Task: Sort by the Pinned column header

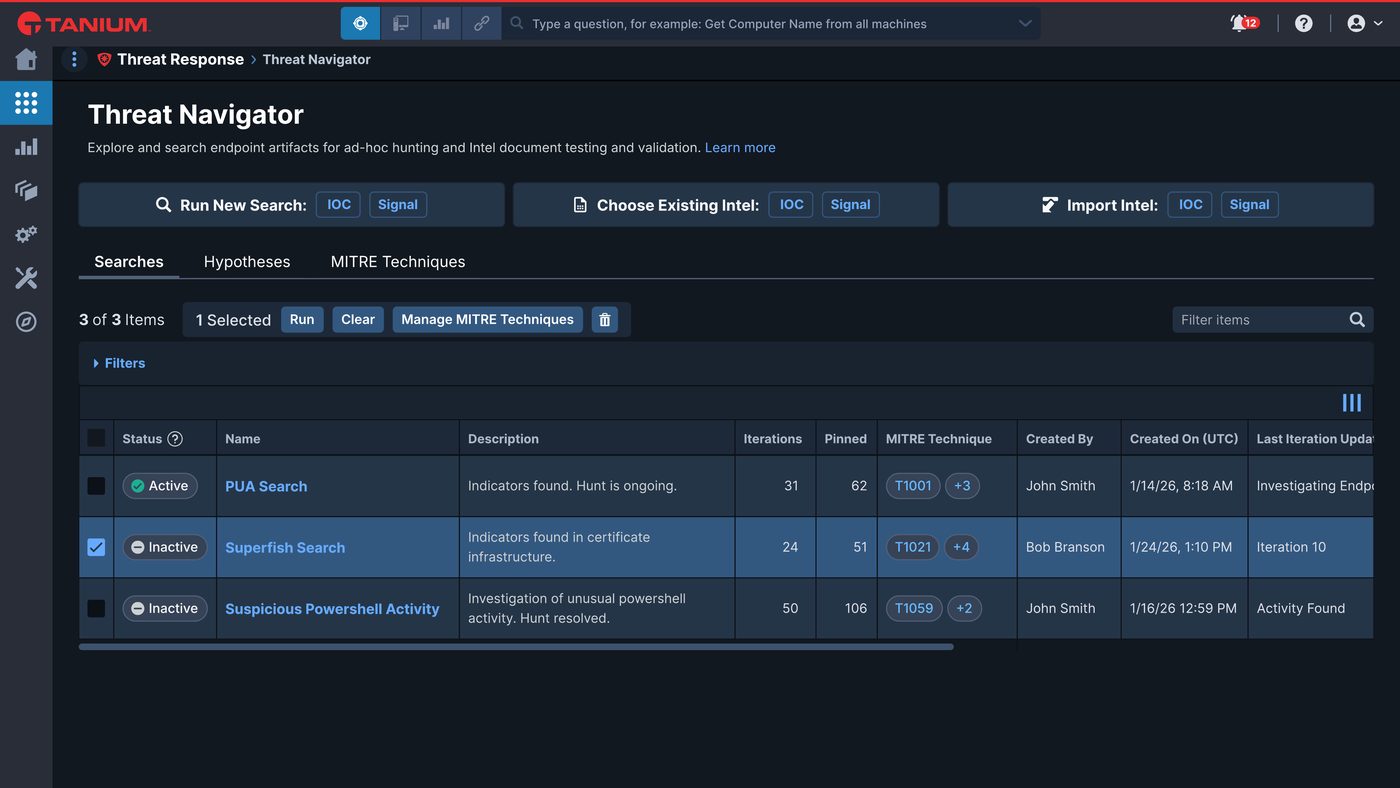Action: coord(846,439)
